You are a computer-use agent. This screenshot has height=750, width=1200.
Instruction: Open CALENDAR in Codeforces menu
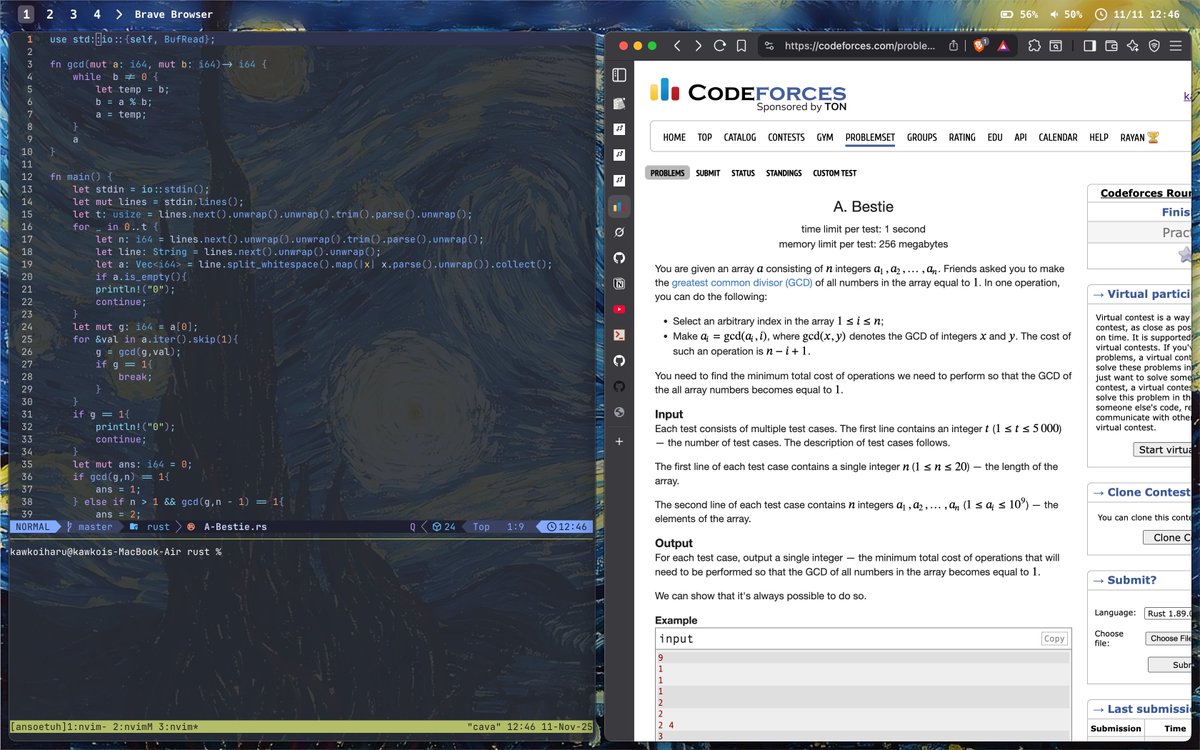pyautogui.click(x=1058, y=137)
